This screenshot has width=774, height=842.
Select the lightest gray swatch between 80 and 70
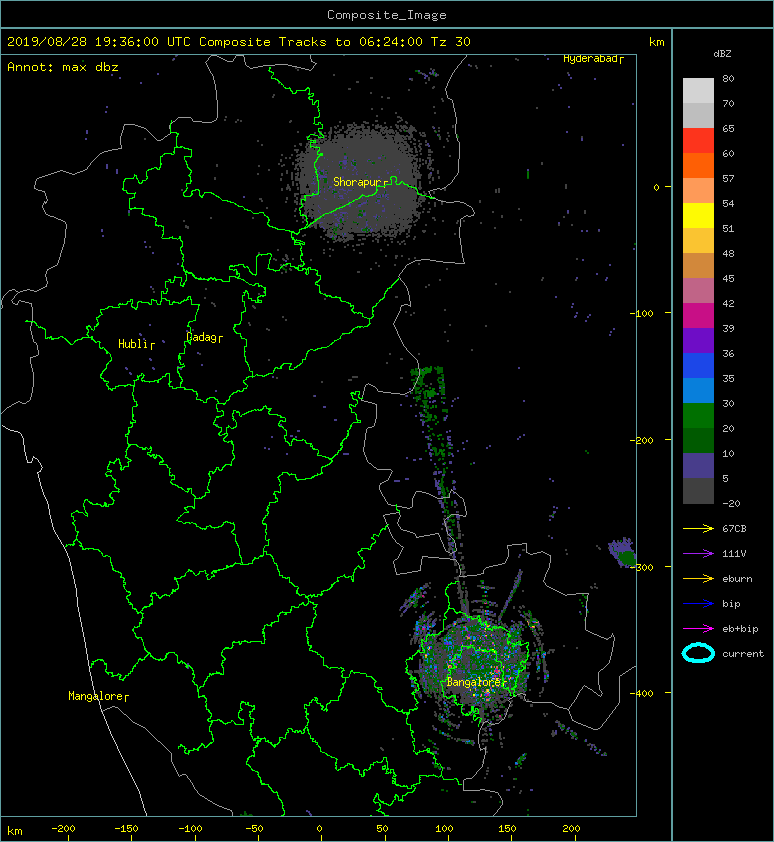click(698, 91)
